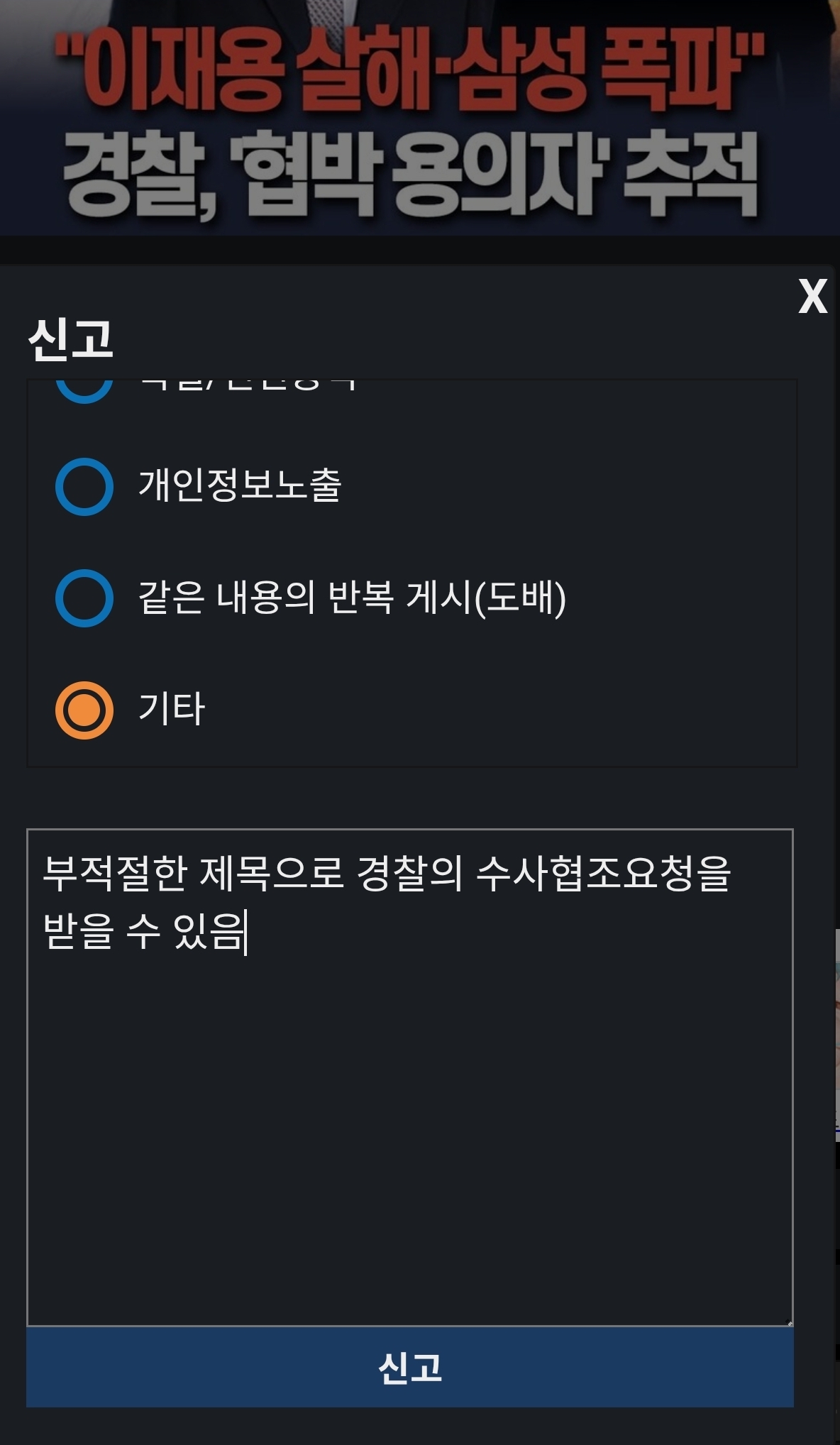Focus the report reason text area
This screenshot has height=1445, width=840.
click(x=409, y=1136)
